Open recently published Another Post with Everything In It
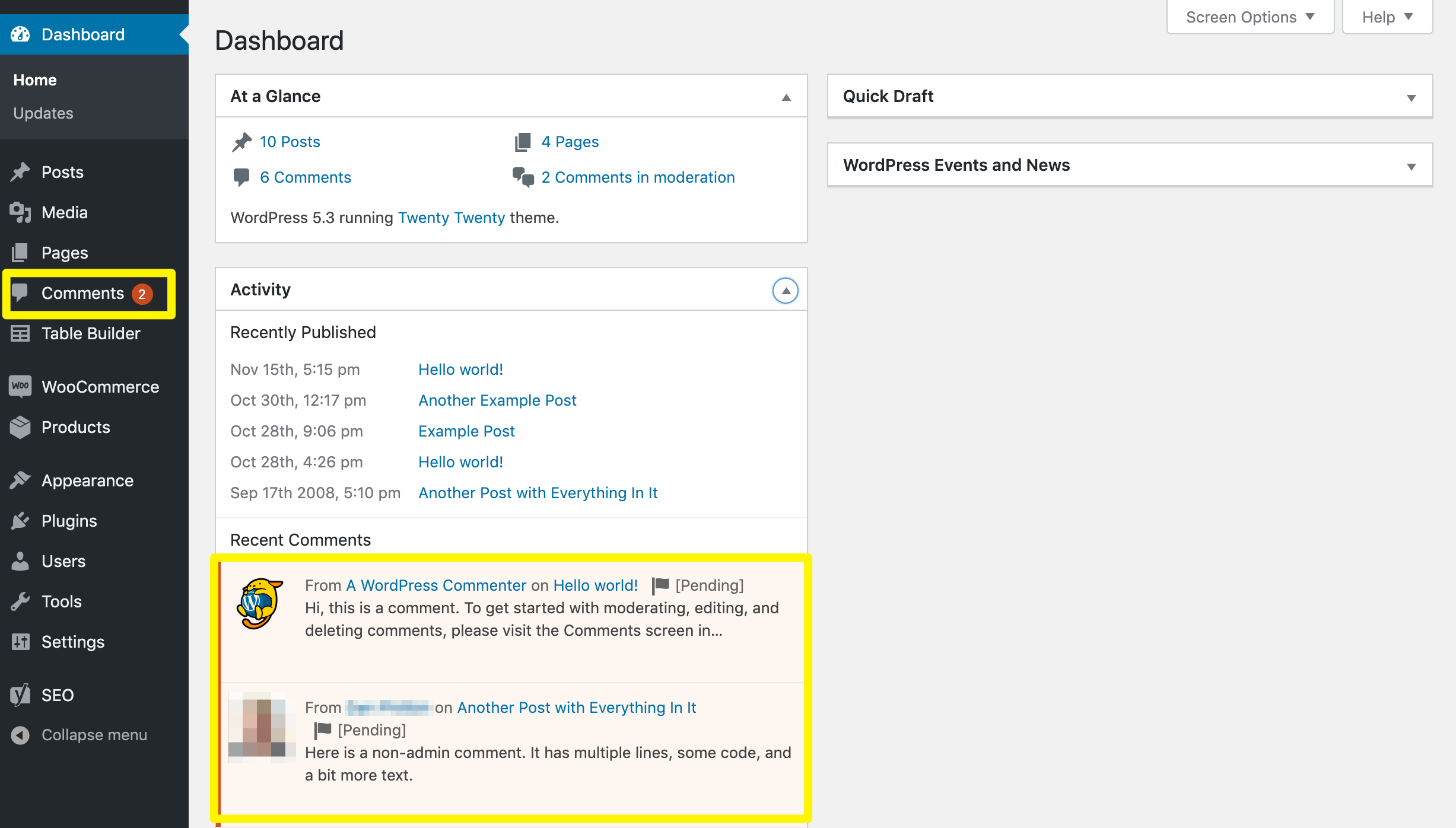 (538, 493)
